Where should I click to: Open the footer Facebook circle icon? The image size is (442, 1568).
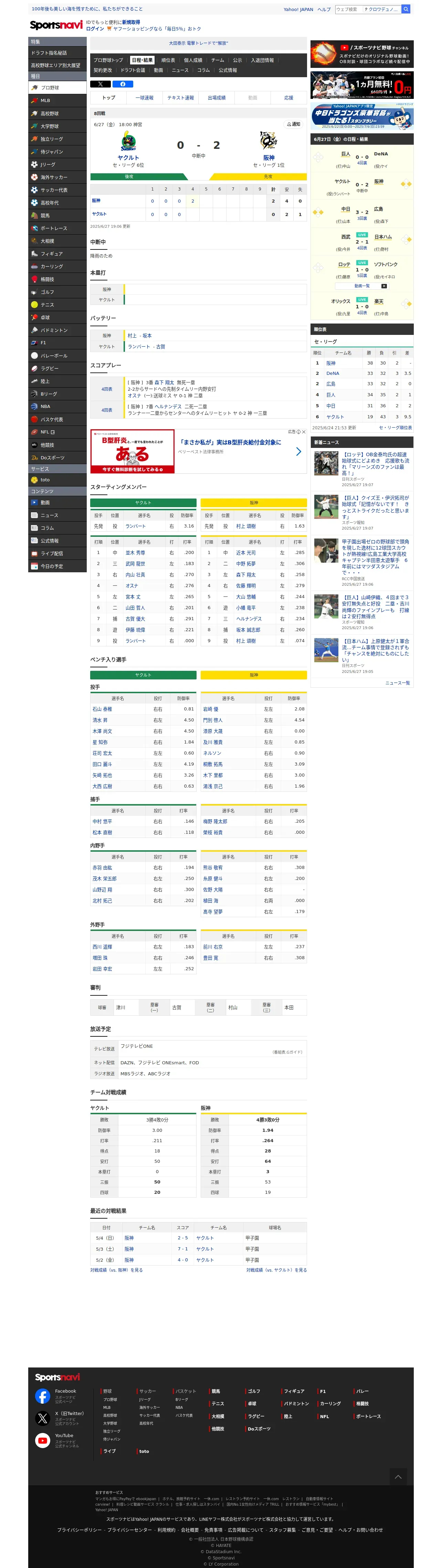pos(43,1396)
